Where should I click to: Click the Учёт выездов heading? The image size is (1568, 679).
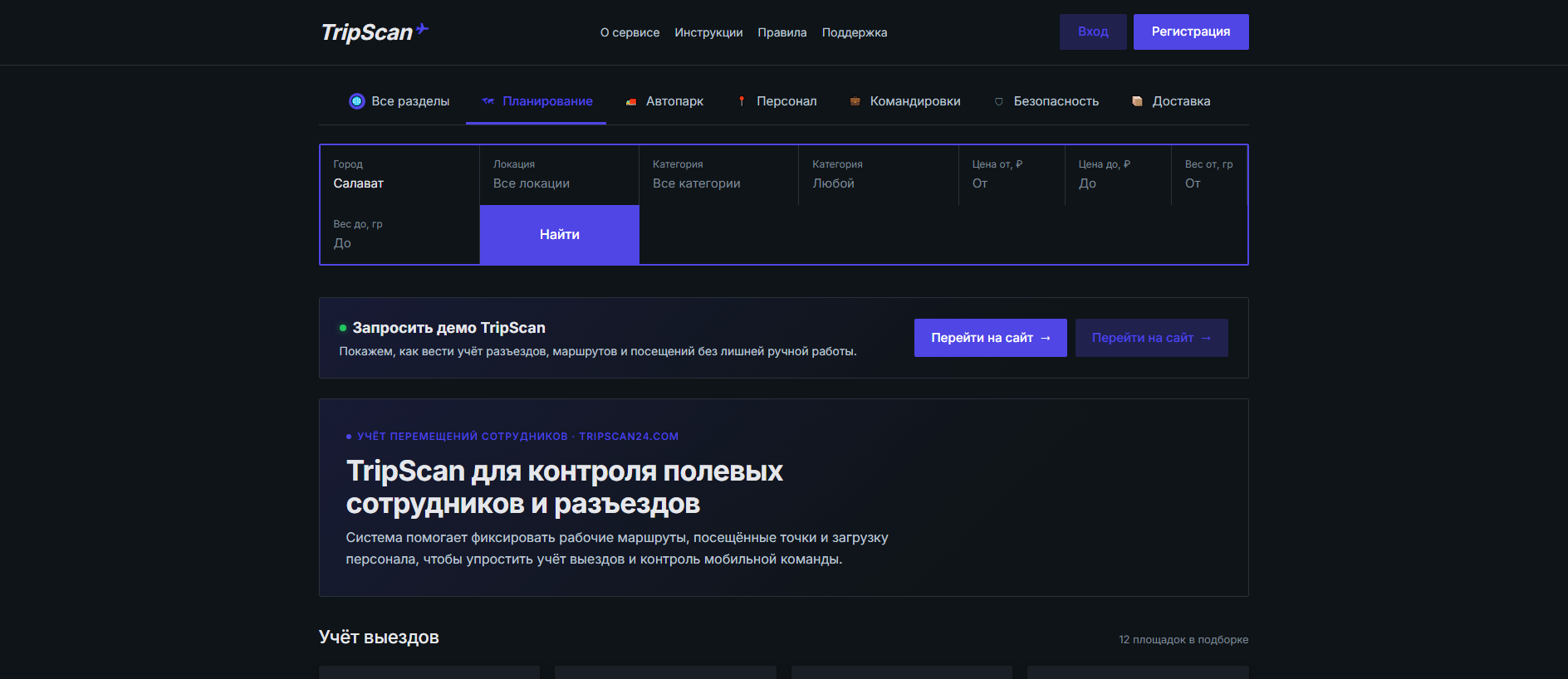pos(379,637)
